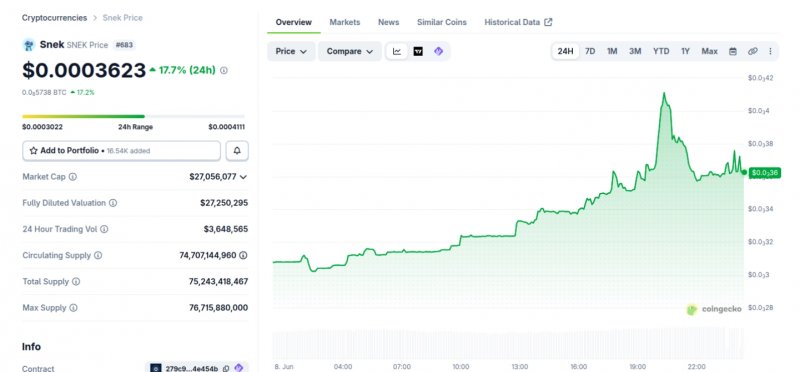Switch to TradingView chart icon
The image size is (800, 372).
418,51
